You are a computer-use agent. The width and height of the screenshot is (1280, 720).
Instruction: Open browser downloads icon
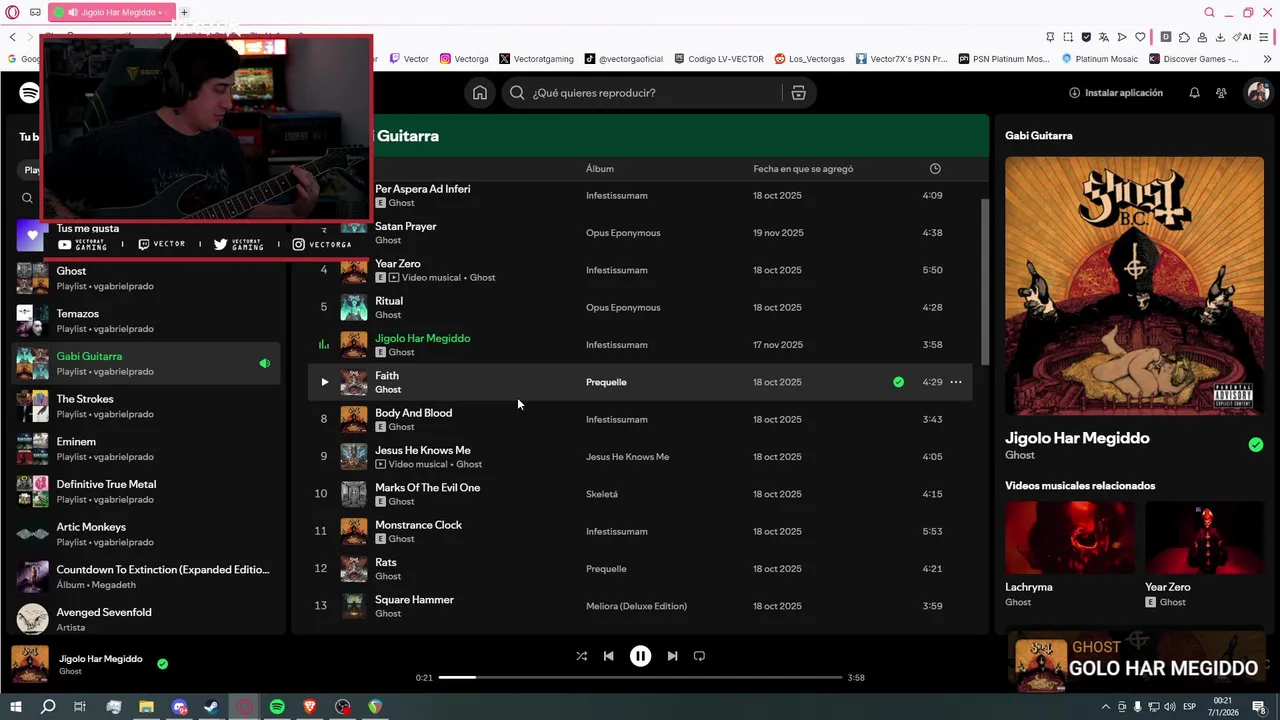coord(1219,37)
